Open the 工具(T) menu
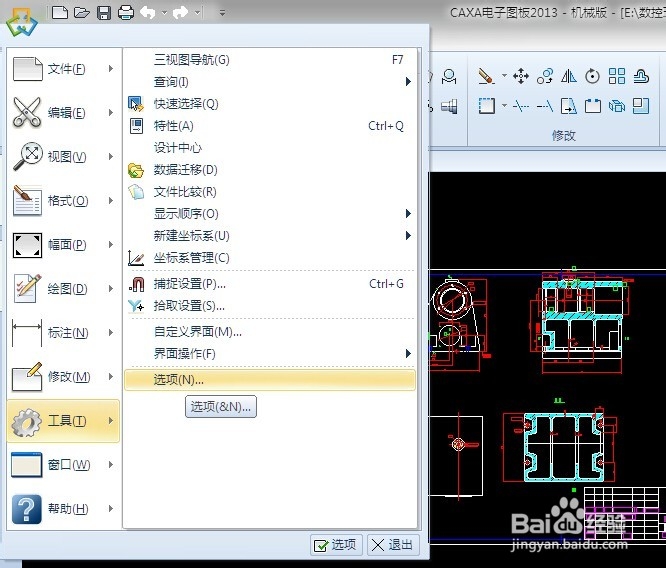Image resolution: width=666 pixels, height=568 pixels. click(64, 421)
